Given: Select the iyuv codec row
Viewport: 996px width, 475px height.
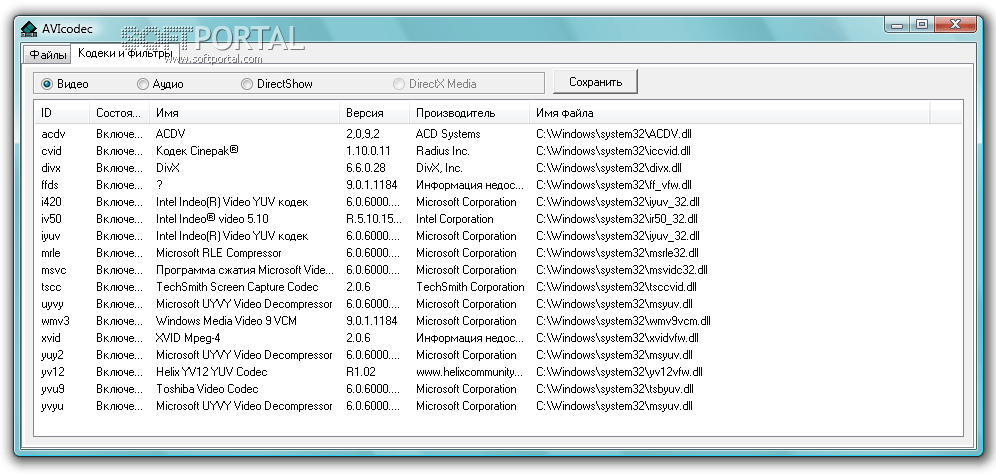Looking at the screenshot, I should [497, 236].
